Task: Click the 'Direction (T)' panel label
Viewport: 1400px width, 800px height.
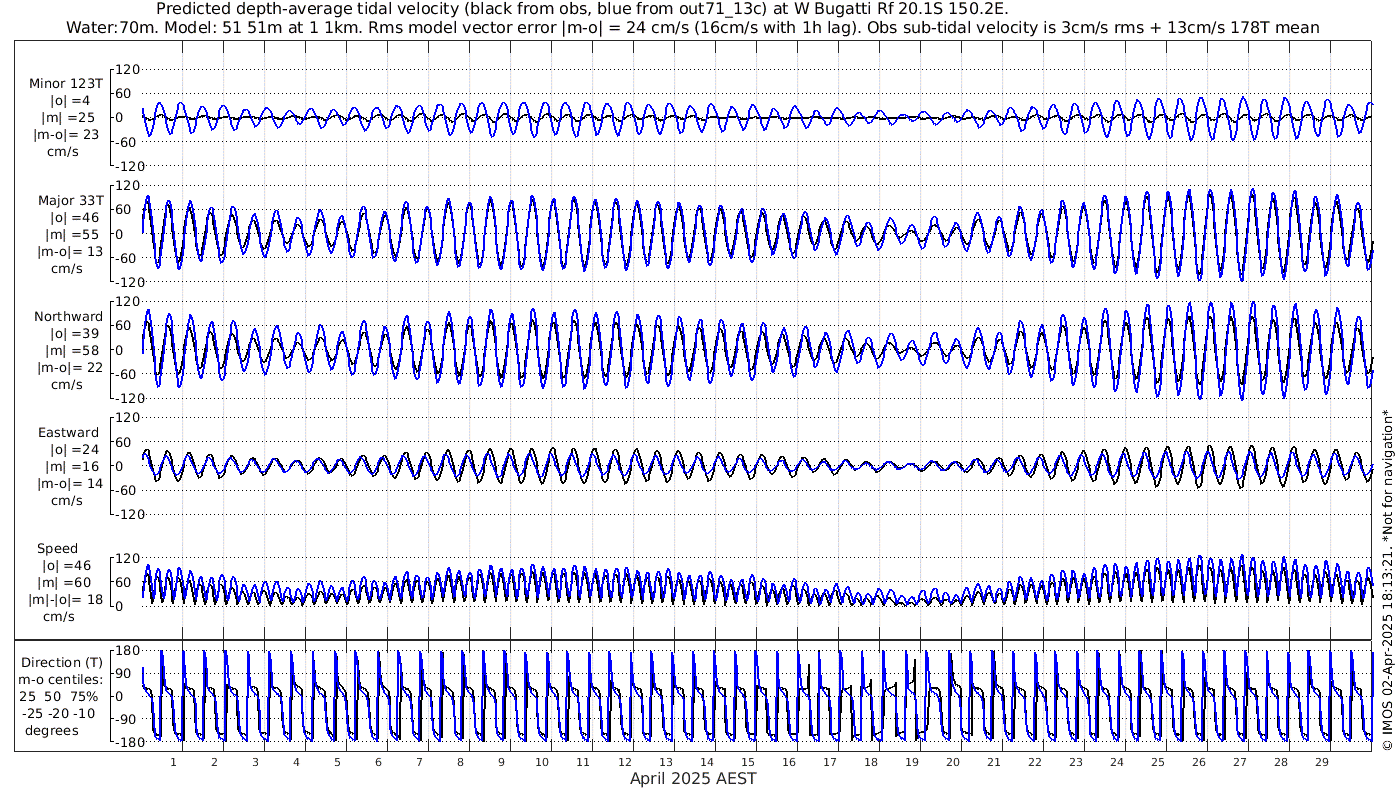Action: coord(61,662)
